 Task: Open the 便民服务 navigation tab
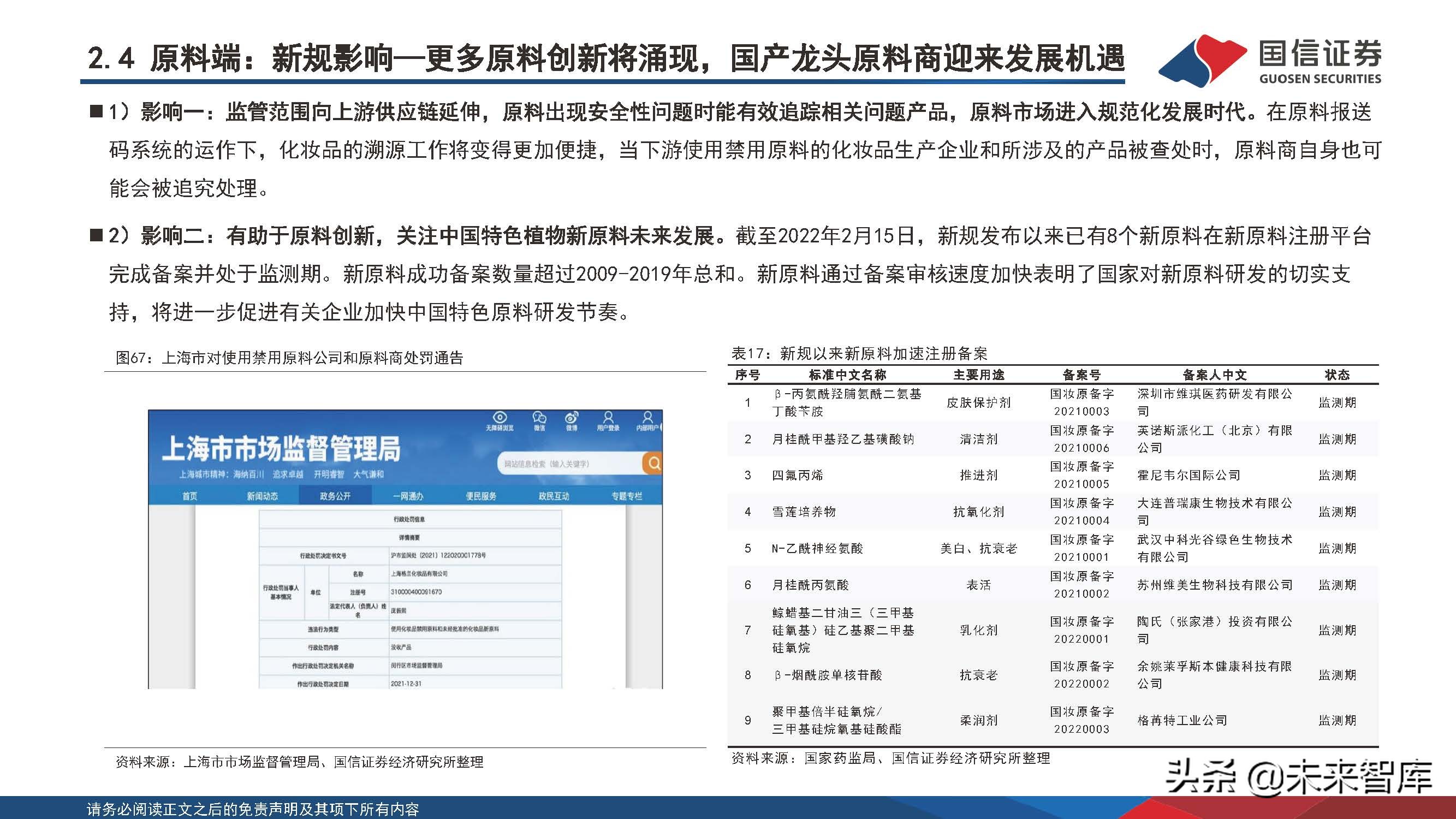[x=481, y=496]
